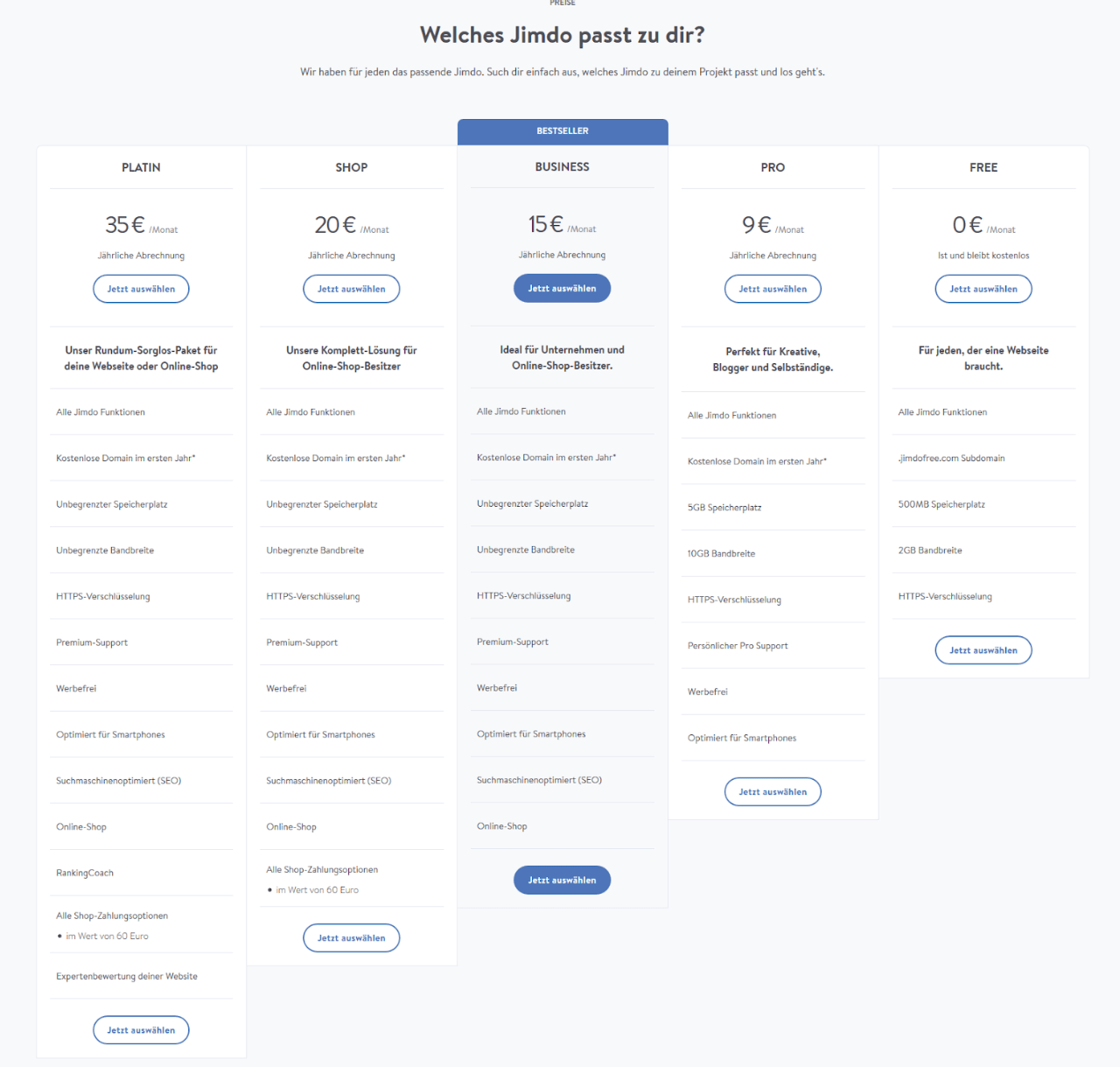Click 'Persönlicher Pro Support' in PRO
The image size is (1120, 1067).
point(738,646)
